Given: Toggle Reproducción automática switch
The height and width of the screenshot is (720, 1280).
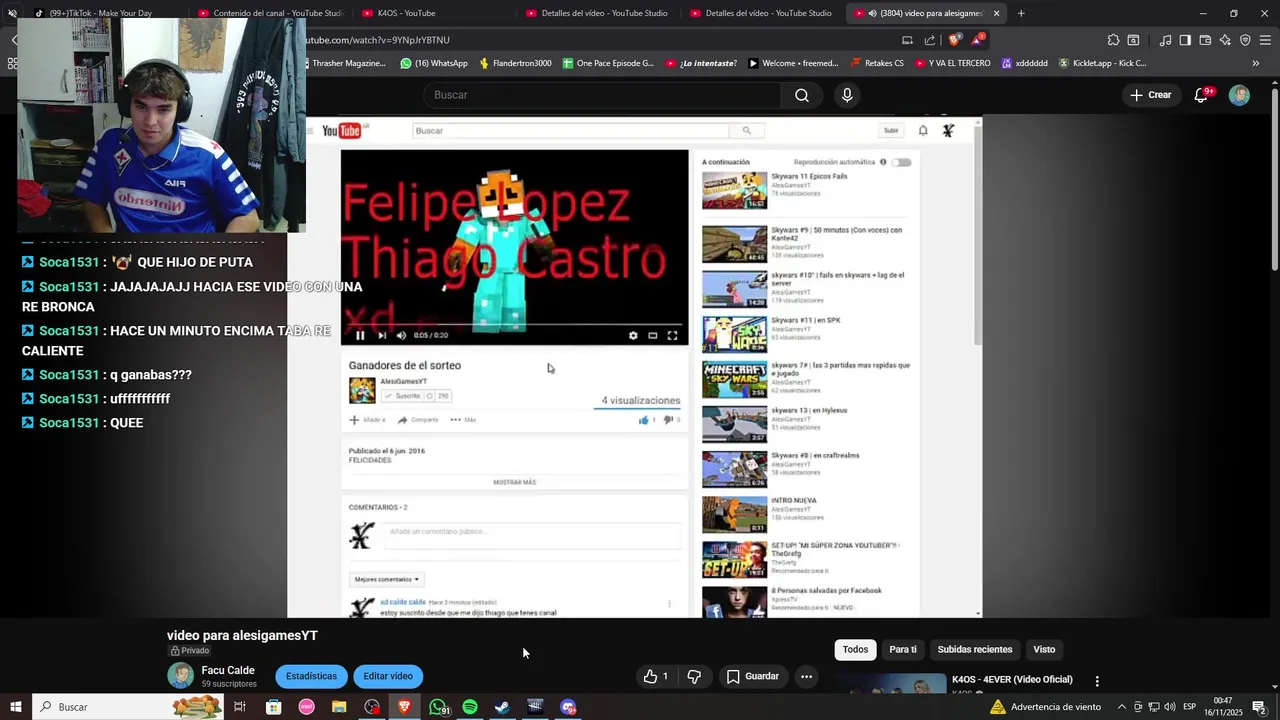Looking at the screenshot, I should point(902,162).
